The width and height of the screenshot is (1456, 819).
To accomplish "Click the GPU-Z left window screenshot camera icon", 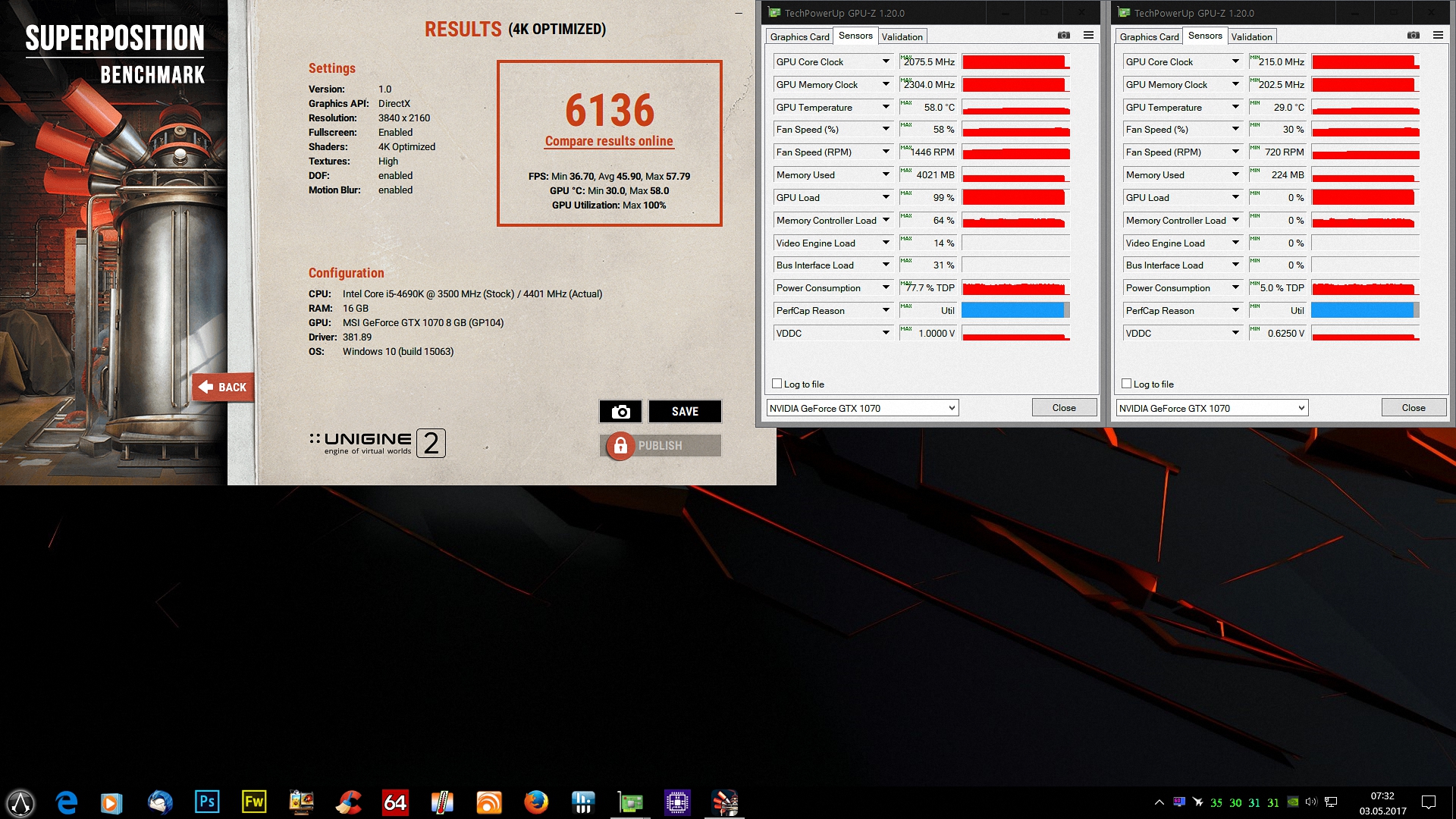I will coord(1064,36).
